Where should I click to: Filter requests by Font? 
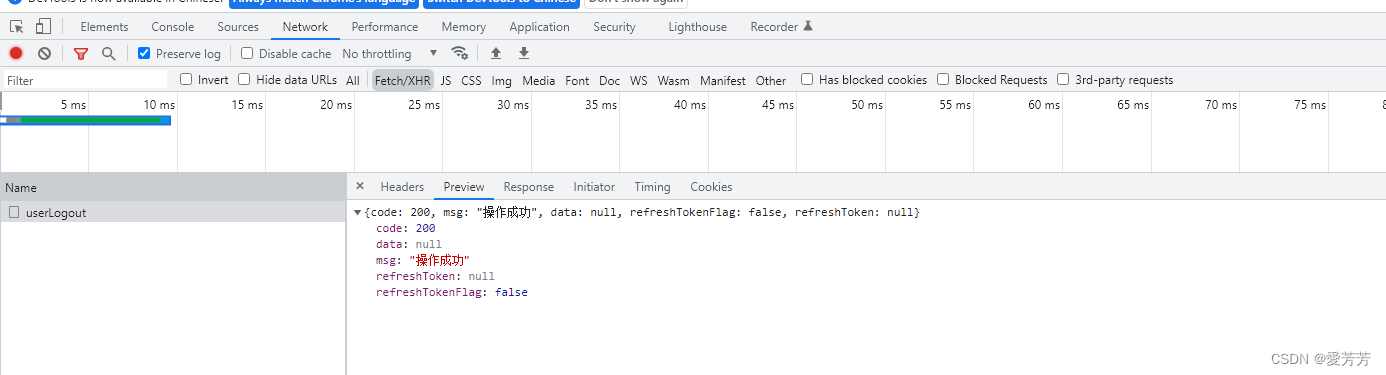coord(577,80)
